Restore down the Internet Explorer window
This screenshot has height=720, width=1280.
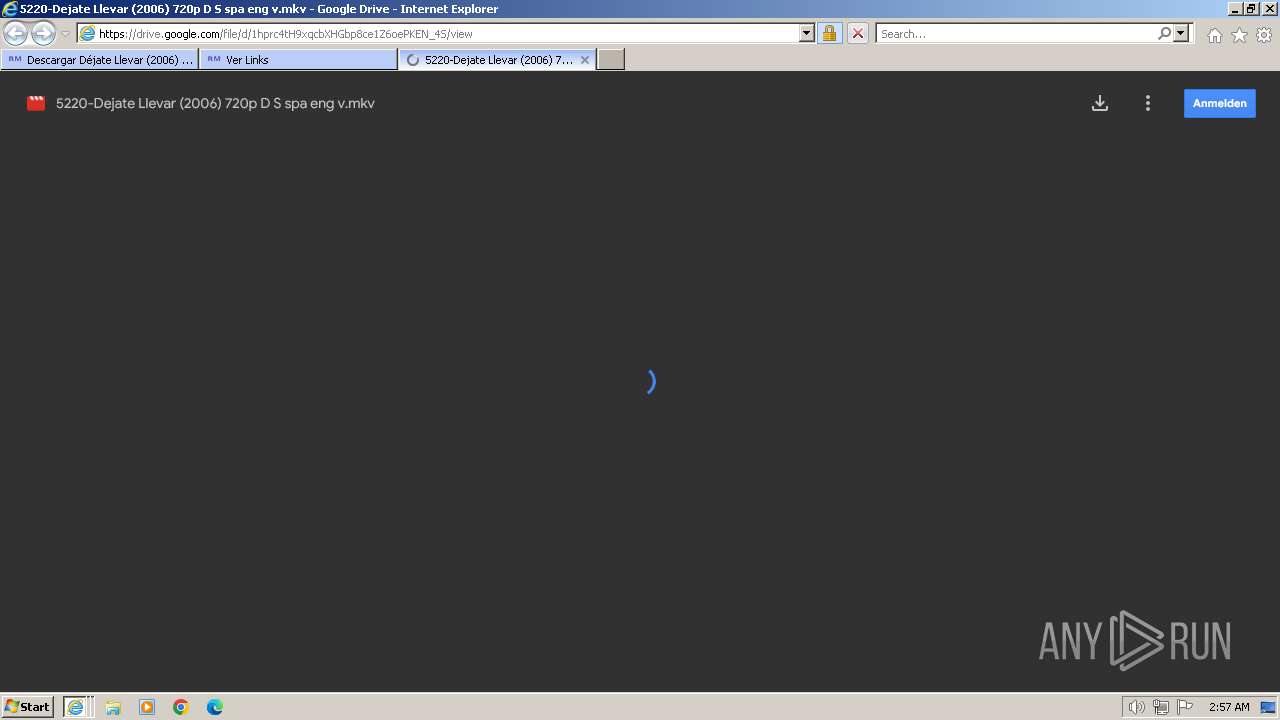[x=1251, y=9]
